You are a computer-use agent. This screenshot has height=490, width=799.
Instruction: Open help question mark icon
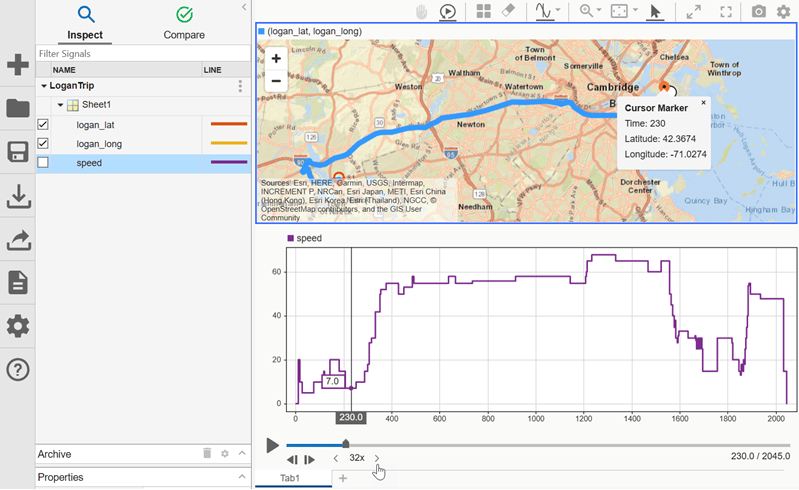[18, 369]
